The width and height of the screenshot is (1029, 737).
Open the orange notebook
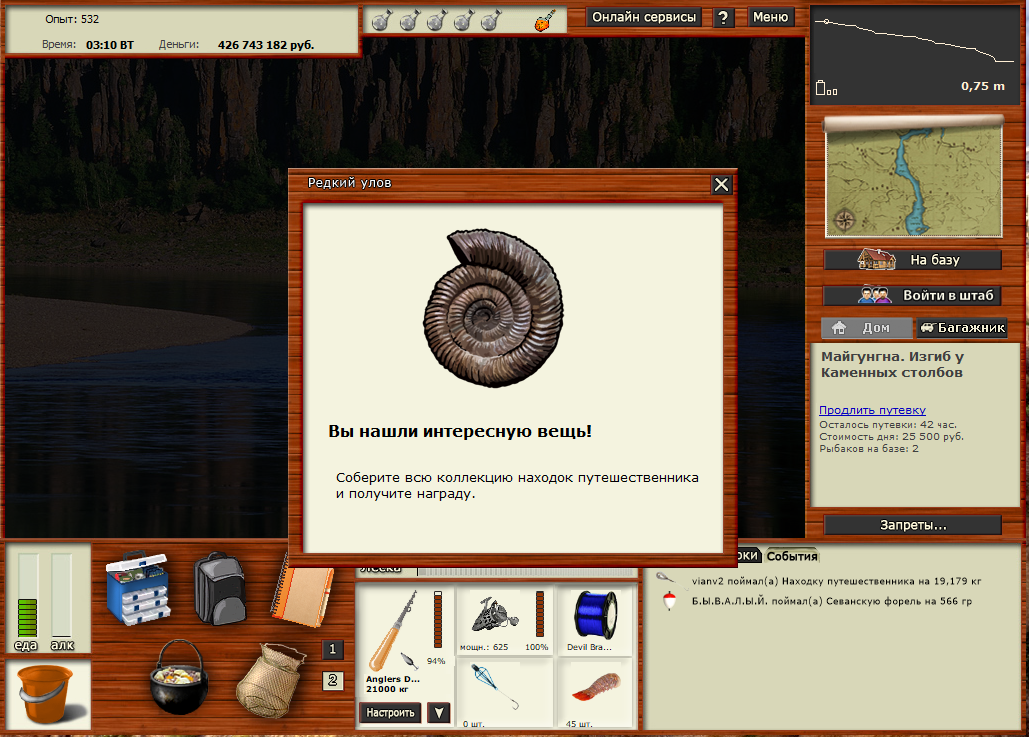click(x=303, y=588)
